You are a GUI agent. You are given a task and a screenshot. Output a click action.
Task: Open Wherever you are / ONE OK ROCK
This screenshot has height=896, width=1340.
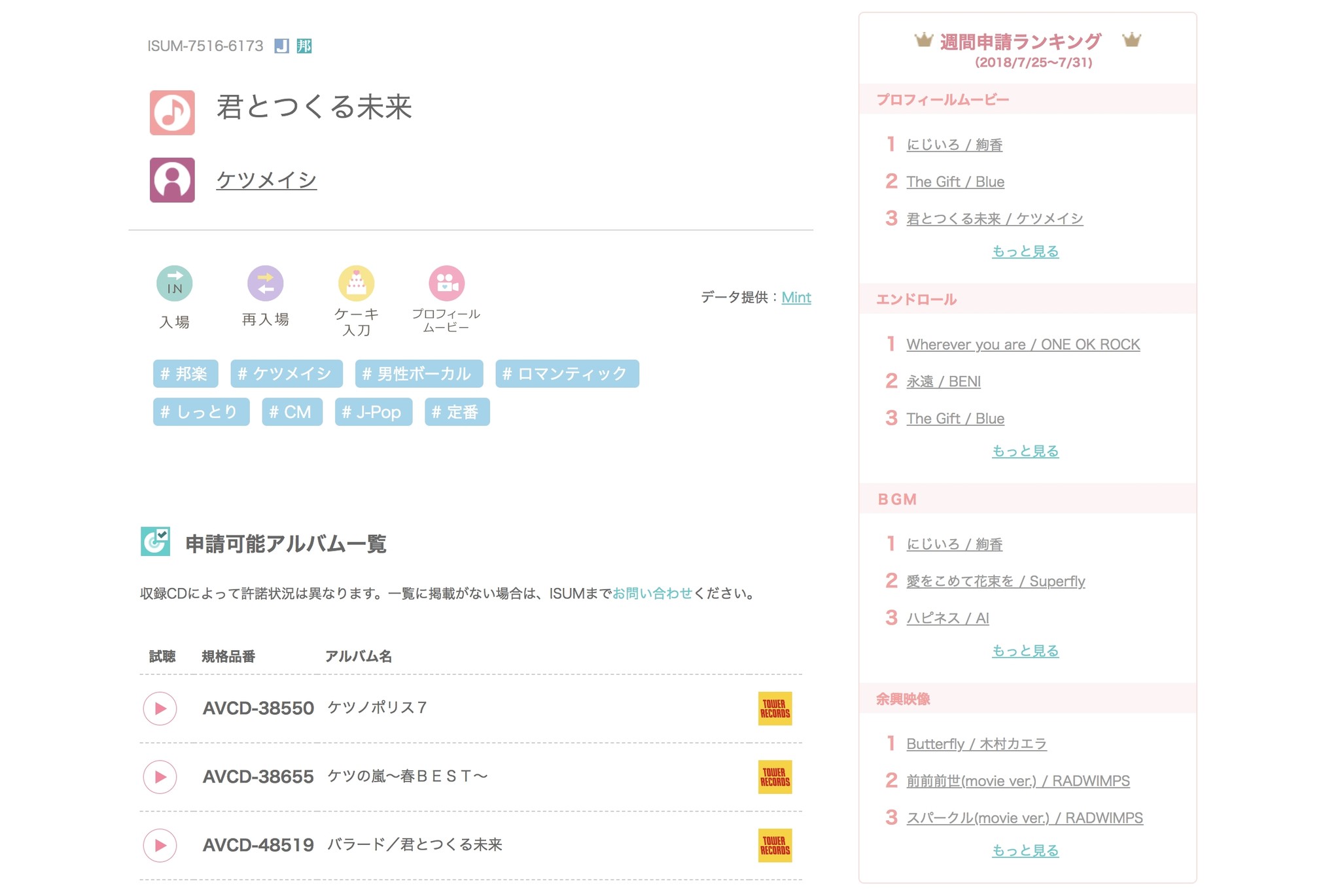point(1023,345)
